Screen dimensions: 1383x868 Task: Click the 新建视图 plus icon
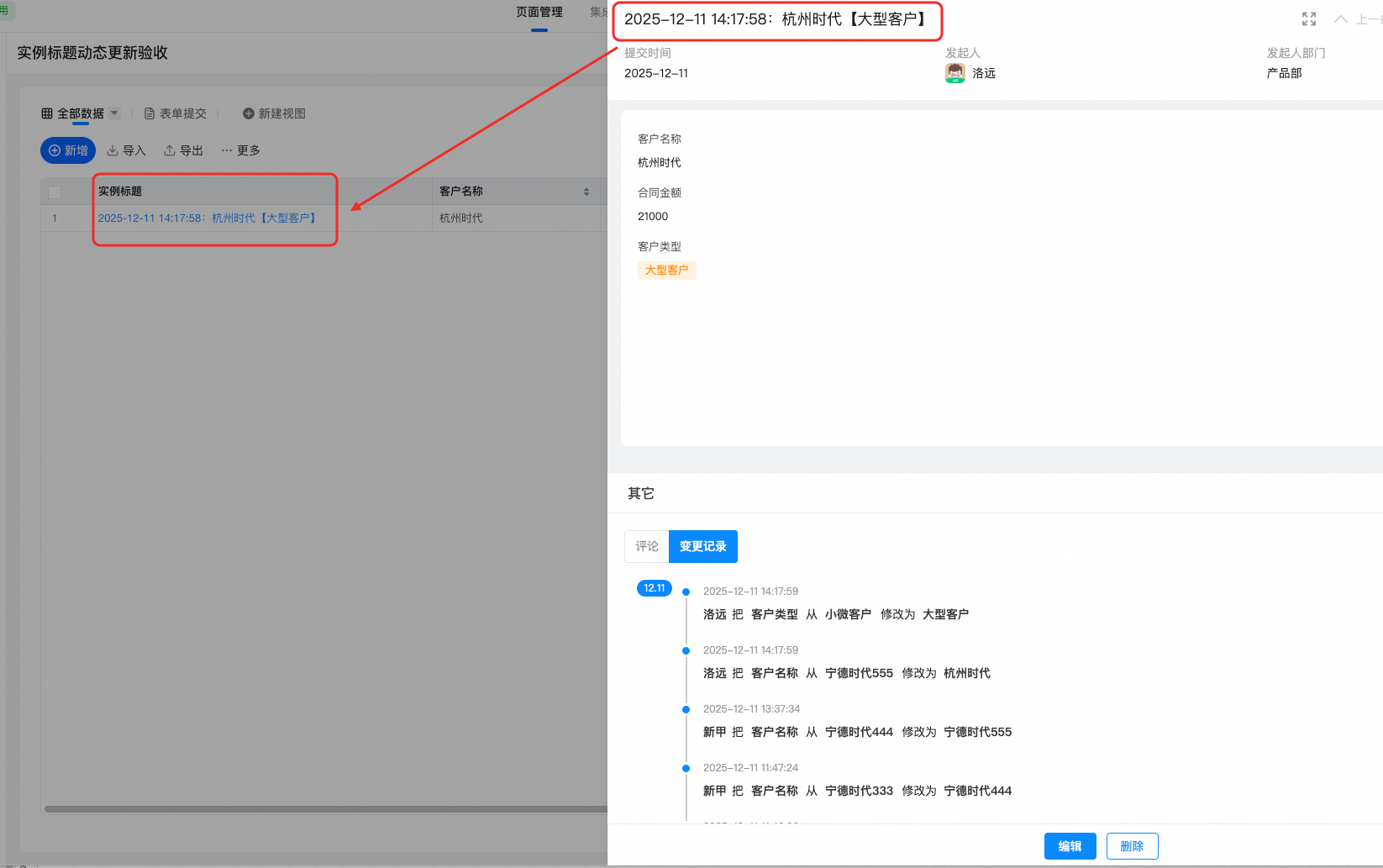pyautogui.click(x=249, y=113)
